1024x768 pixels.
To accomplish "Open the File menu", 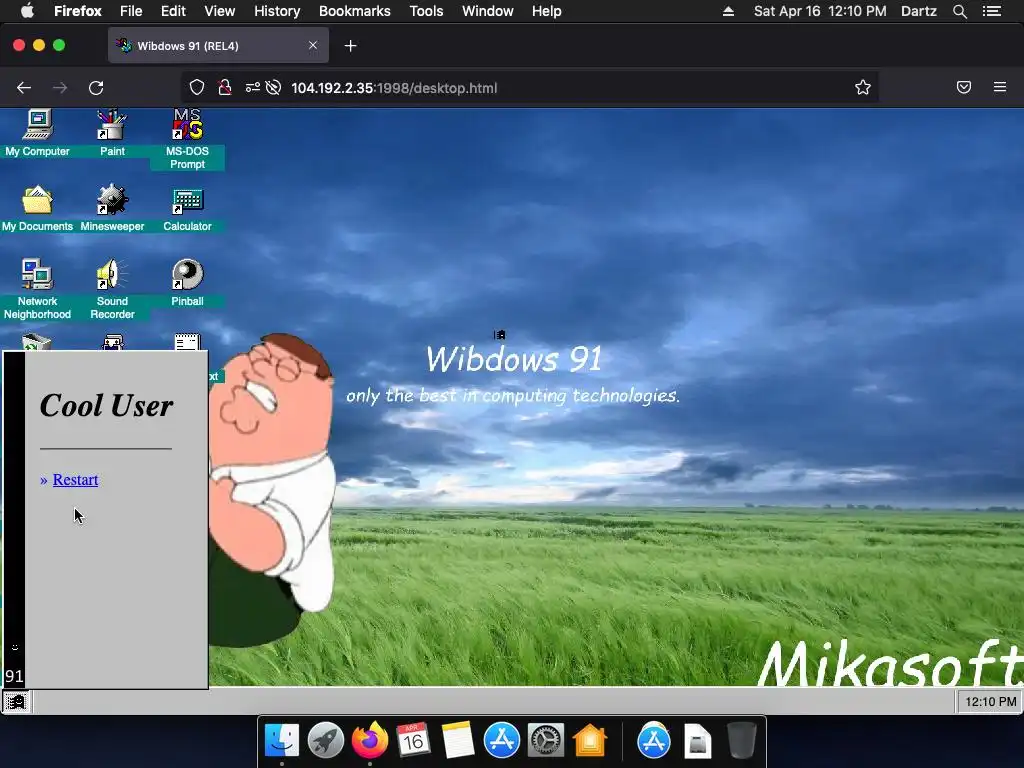I will click(x=131, y=11).
